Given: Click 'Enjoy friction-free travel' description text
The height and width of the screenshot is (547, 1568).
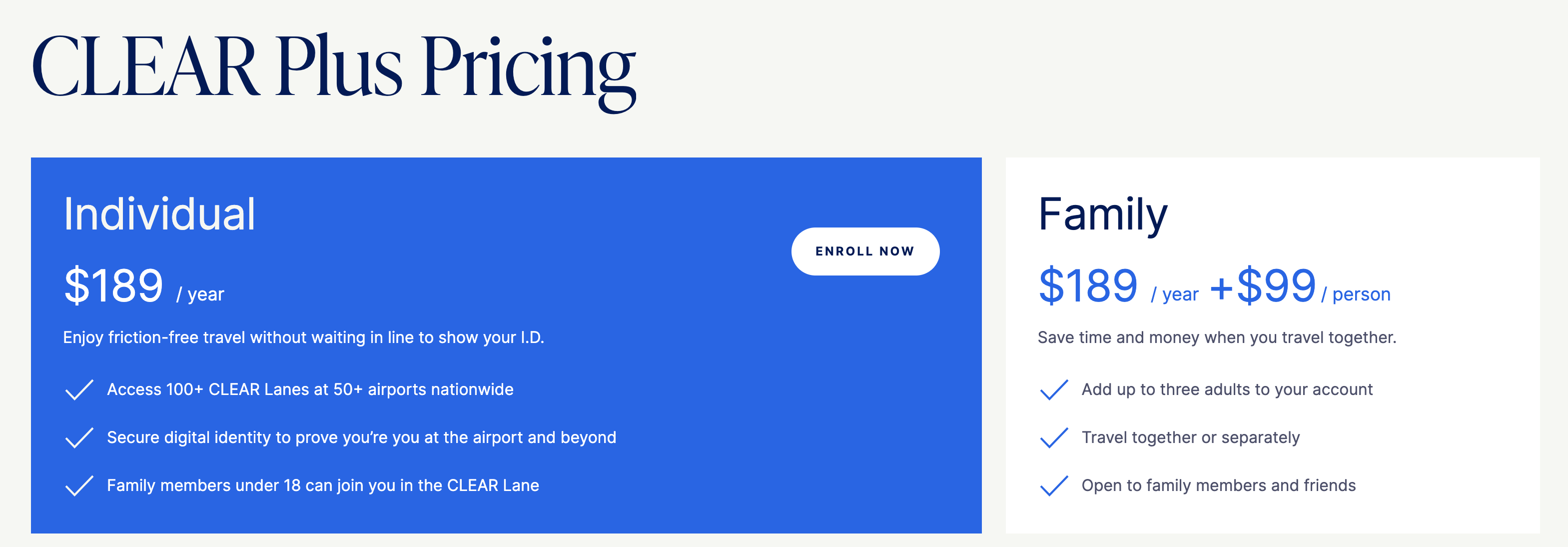Looking at the screenshot, I should [x=303, y=337].
